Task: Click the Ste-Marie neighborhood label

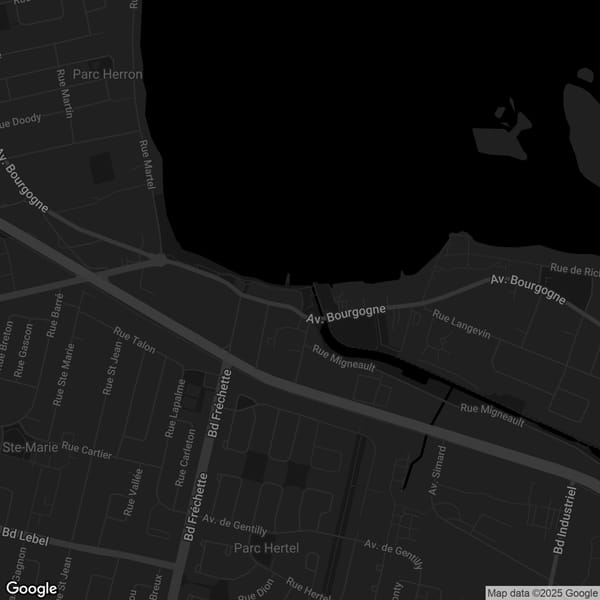Action: [x=29, y=445]
